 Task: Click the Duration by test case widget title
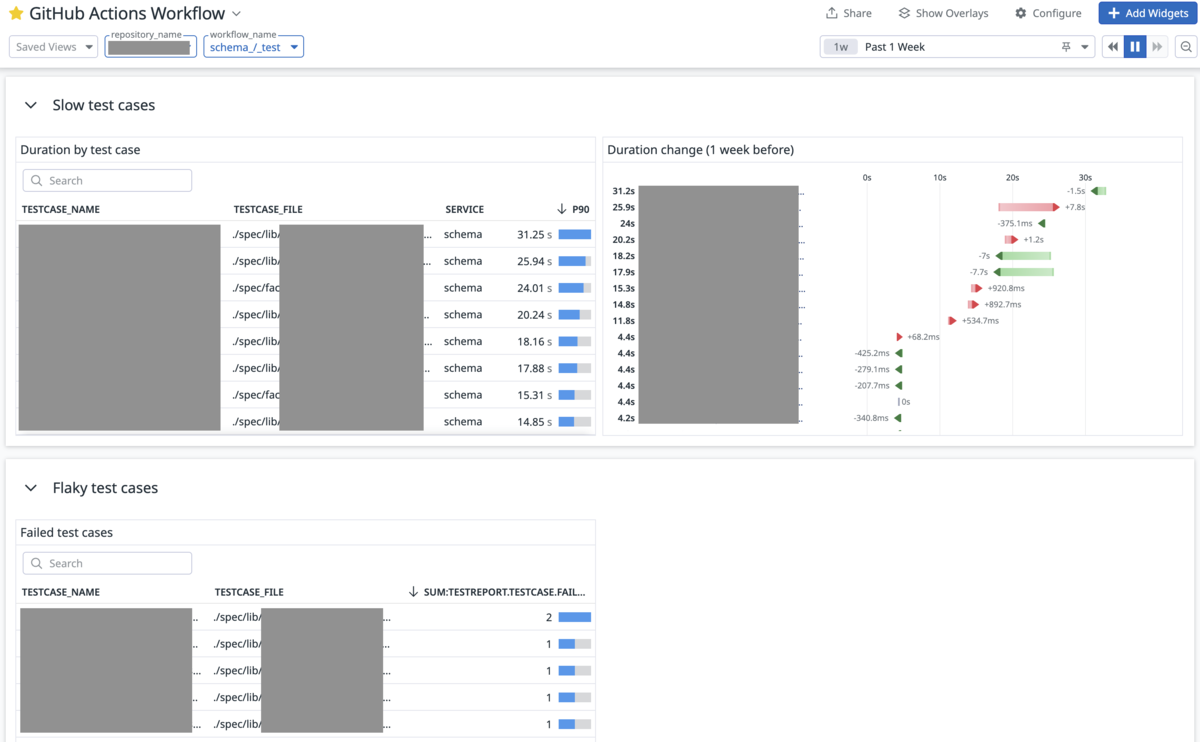80,150
